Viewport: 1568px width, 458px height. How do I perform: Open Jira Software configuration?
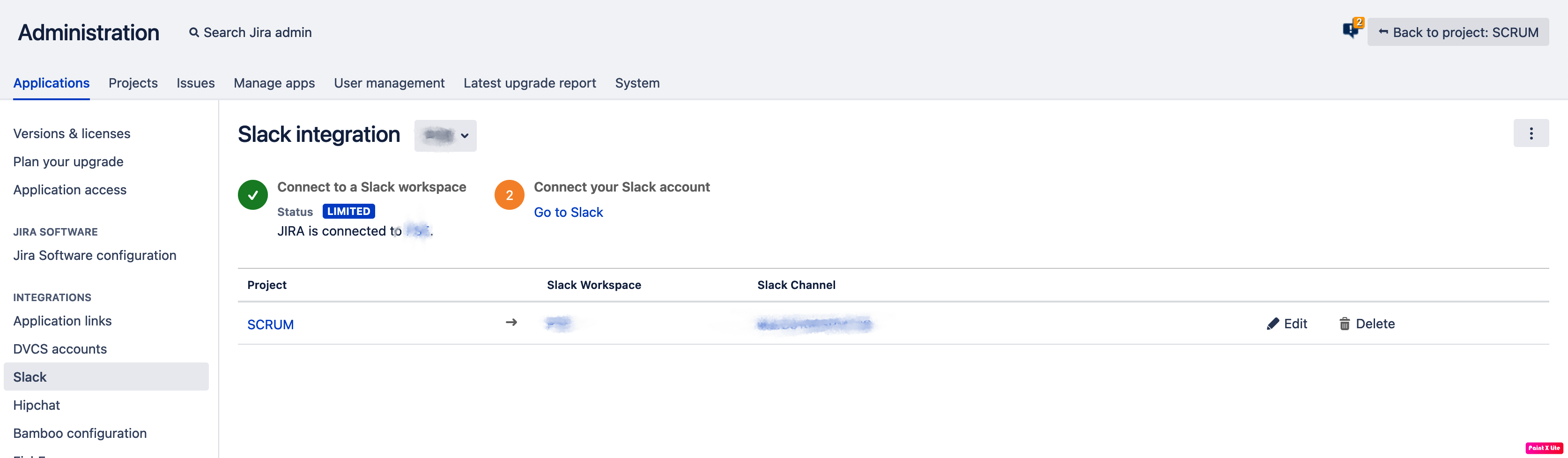tap(95, 255)
